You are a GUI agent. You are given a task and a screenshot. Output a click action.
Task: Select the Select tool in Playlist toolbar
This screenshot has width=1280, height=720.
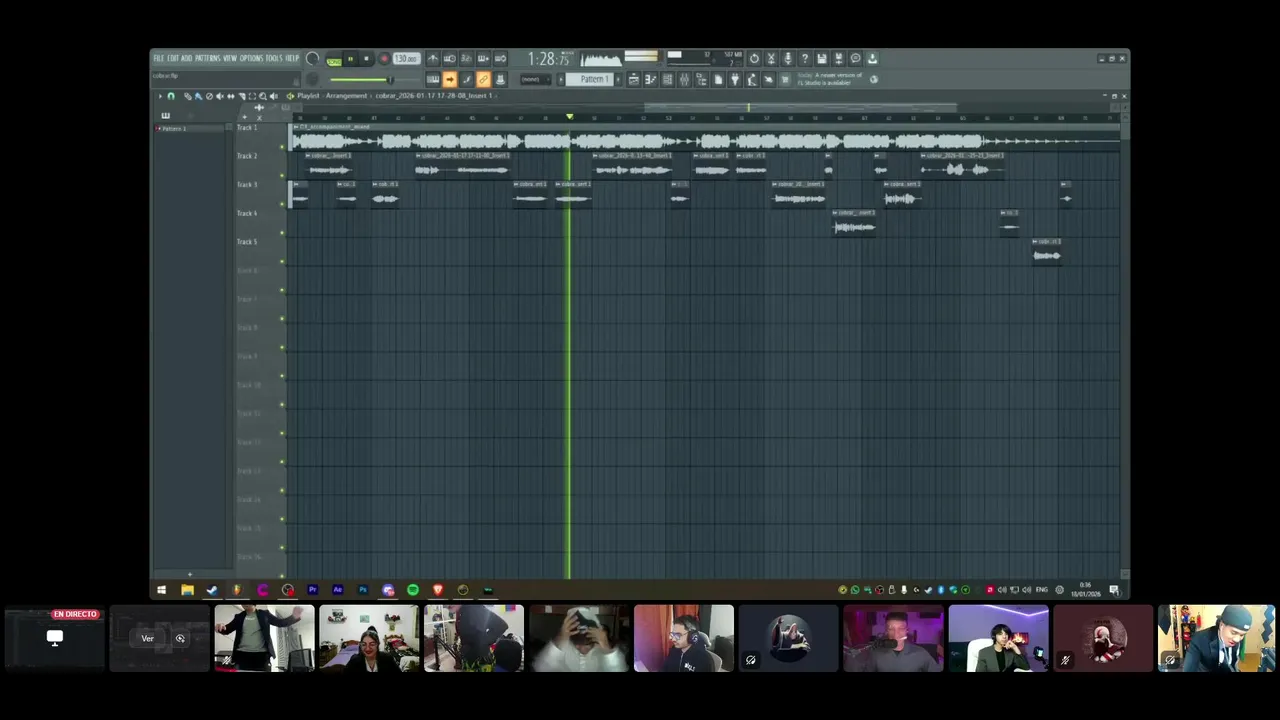[252, 96]
